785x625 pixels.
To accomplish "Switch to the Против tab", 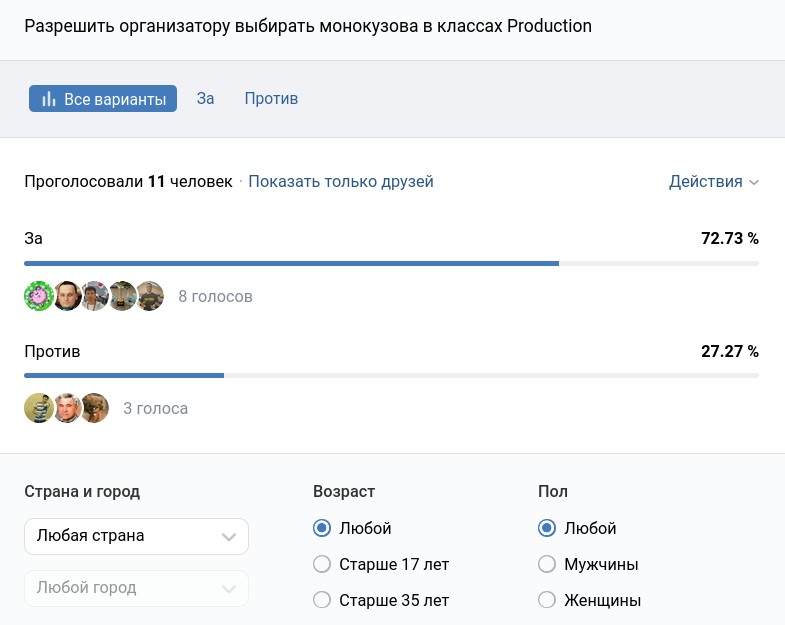I will [271, 99].
